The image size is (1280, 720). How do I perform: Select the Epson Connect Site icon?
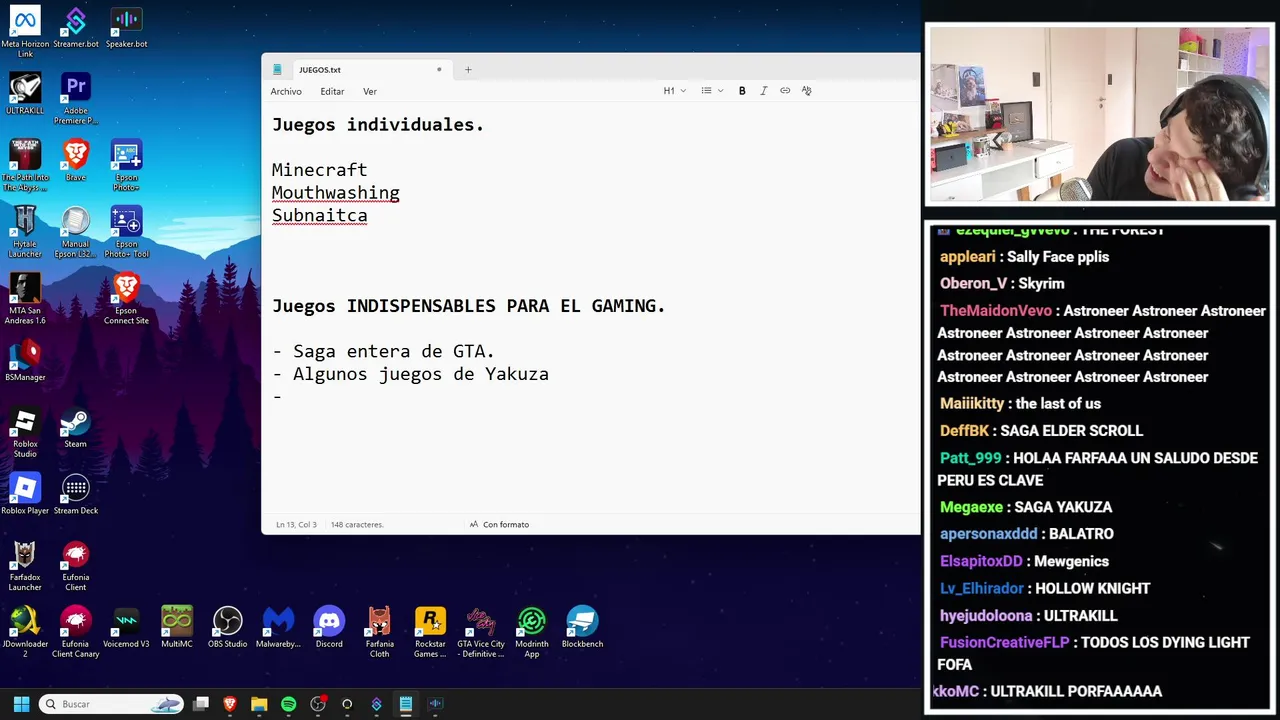point(126,298)
